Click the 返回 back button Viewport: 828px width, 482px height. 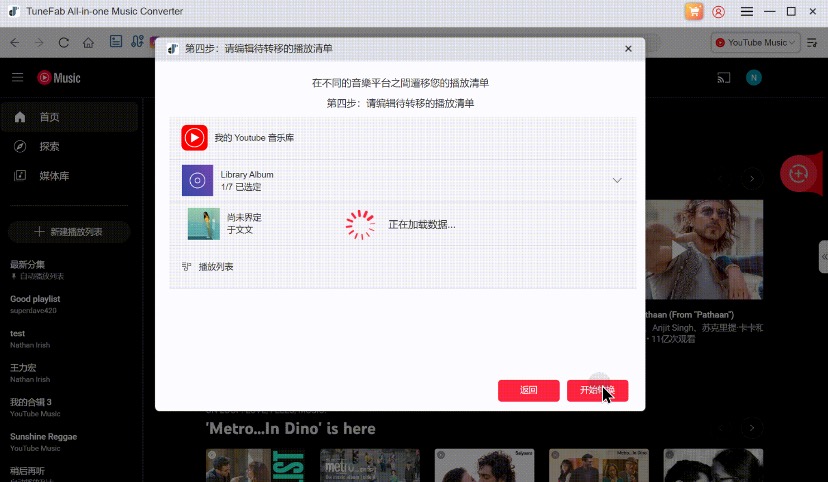point(528,391)
